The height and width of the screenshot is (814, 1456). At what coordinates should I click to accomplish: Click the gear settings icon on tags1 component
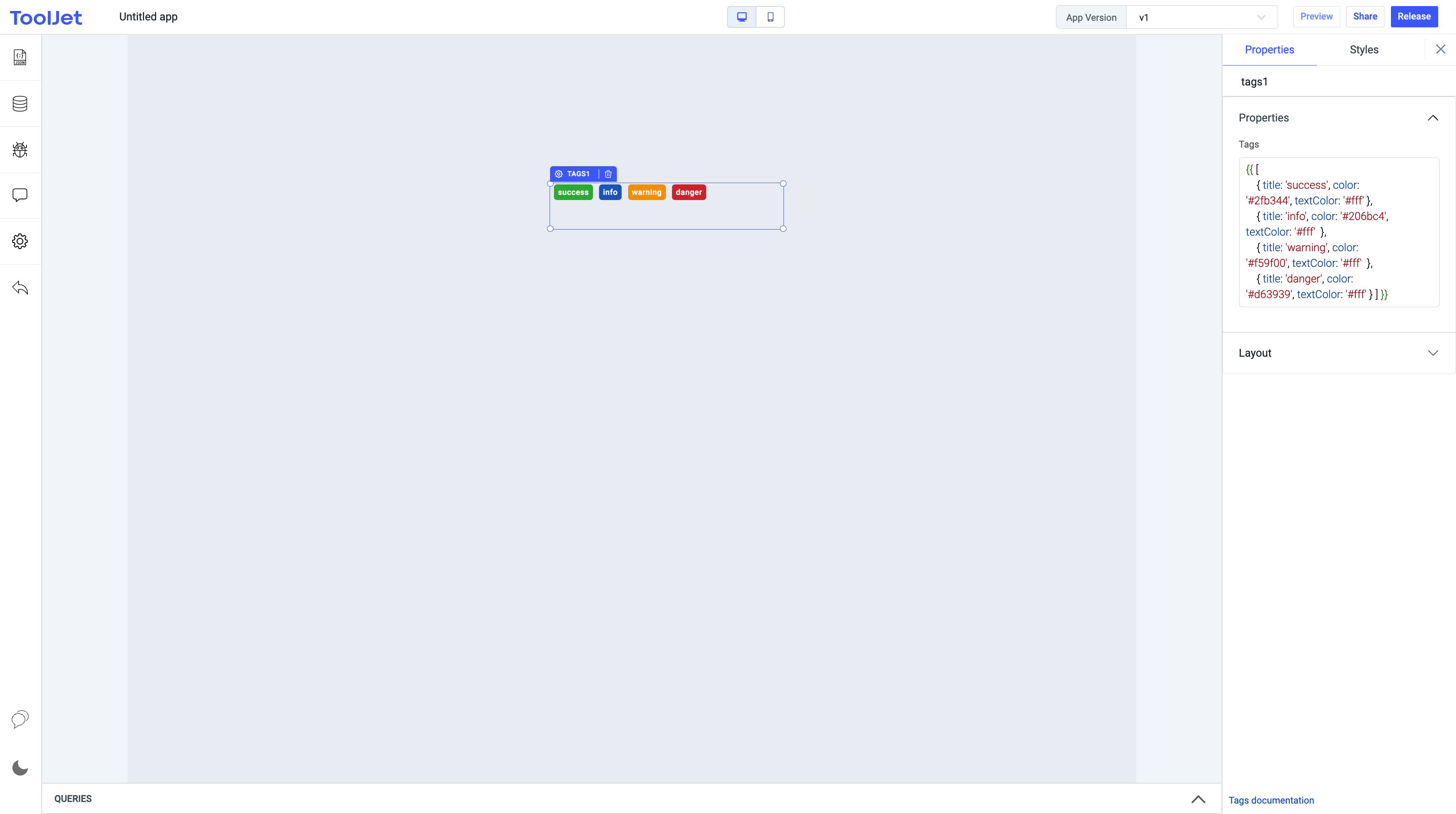click(559, 174)
